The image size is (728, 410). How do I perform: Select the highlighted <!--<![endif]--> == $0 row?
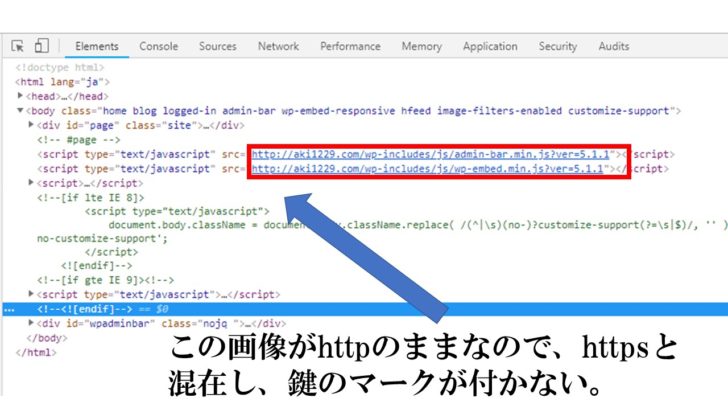pyautogui.click(x=365, y=309)
